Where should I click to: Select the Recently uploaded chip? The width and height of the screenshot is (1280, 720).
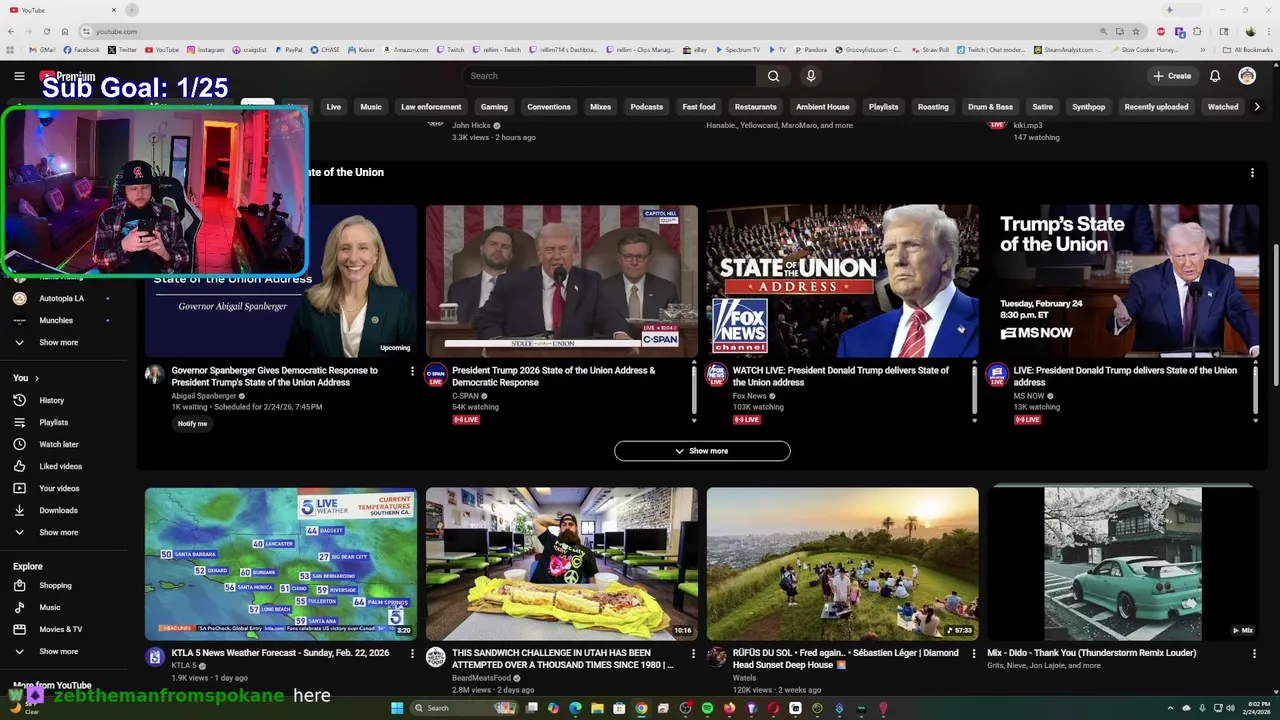(x=1156, y=107)
